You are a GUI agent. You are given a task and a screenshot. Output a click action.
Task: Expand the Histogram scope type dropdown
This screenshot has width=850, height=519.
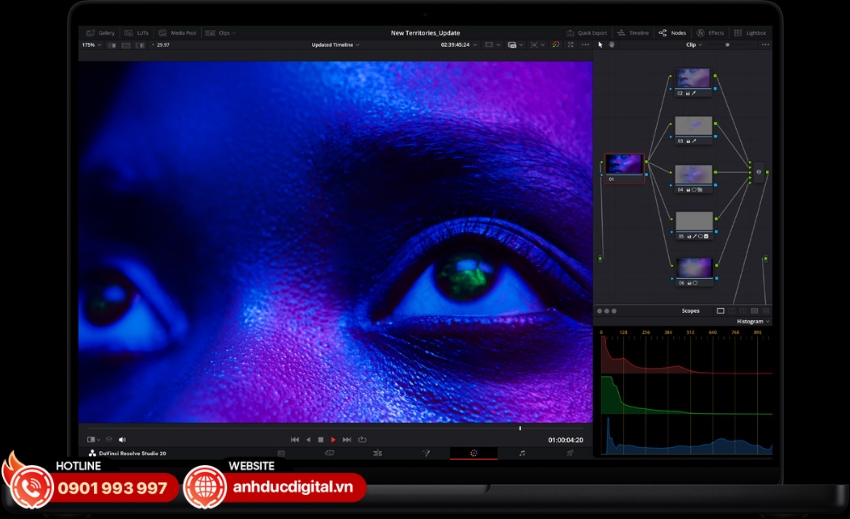753,321
